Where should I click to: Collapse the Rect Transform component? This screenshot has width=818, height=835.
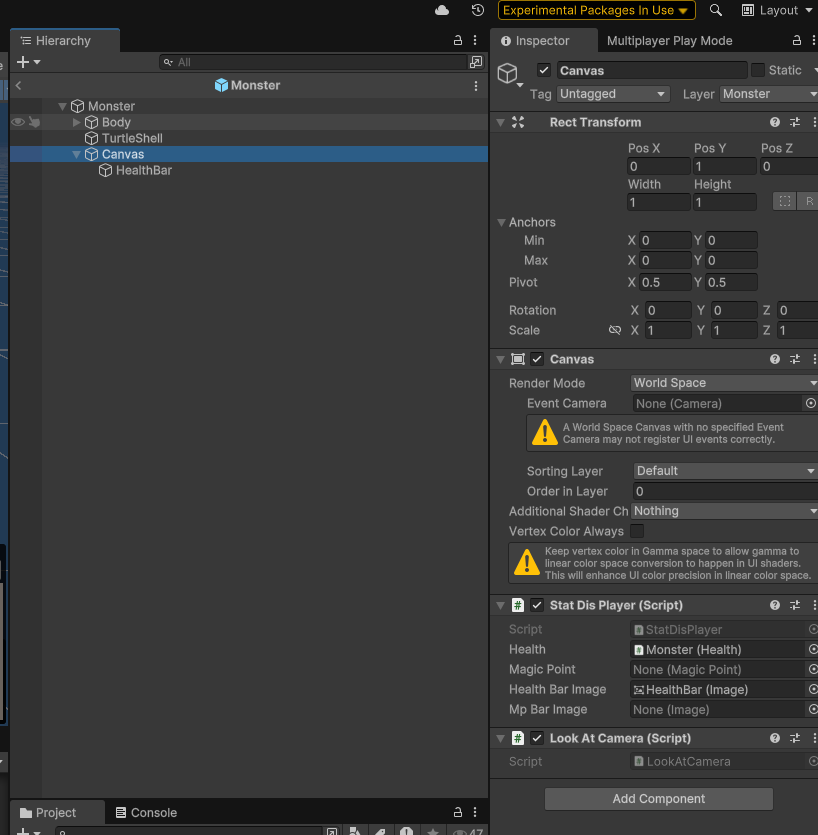coord(500,122)
